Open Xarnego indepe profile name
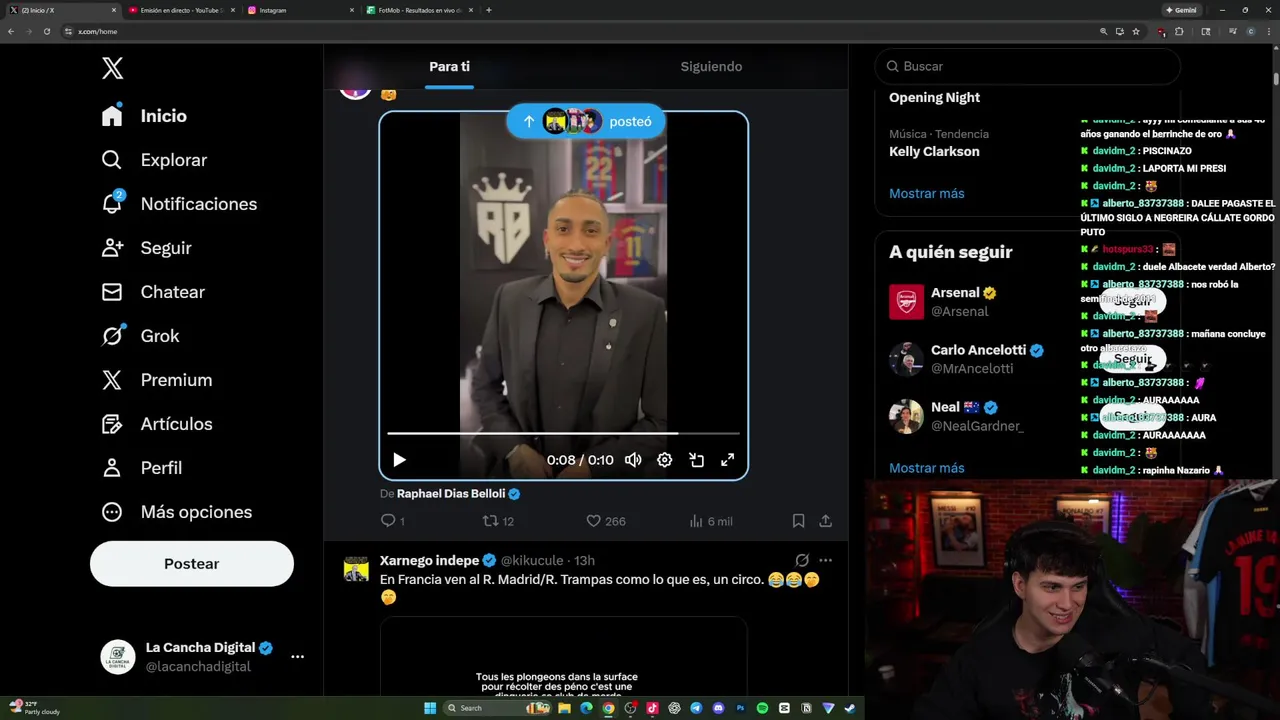 click(430, 560)
